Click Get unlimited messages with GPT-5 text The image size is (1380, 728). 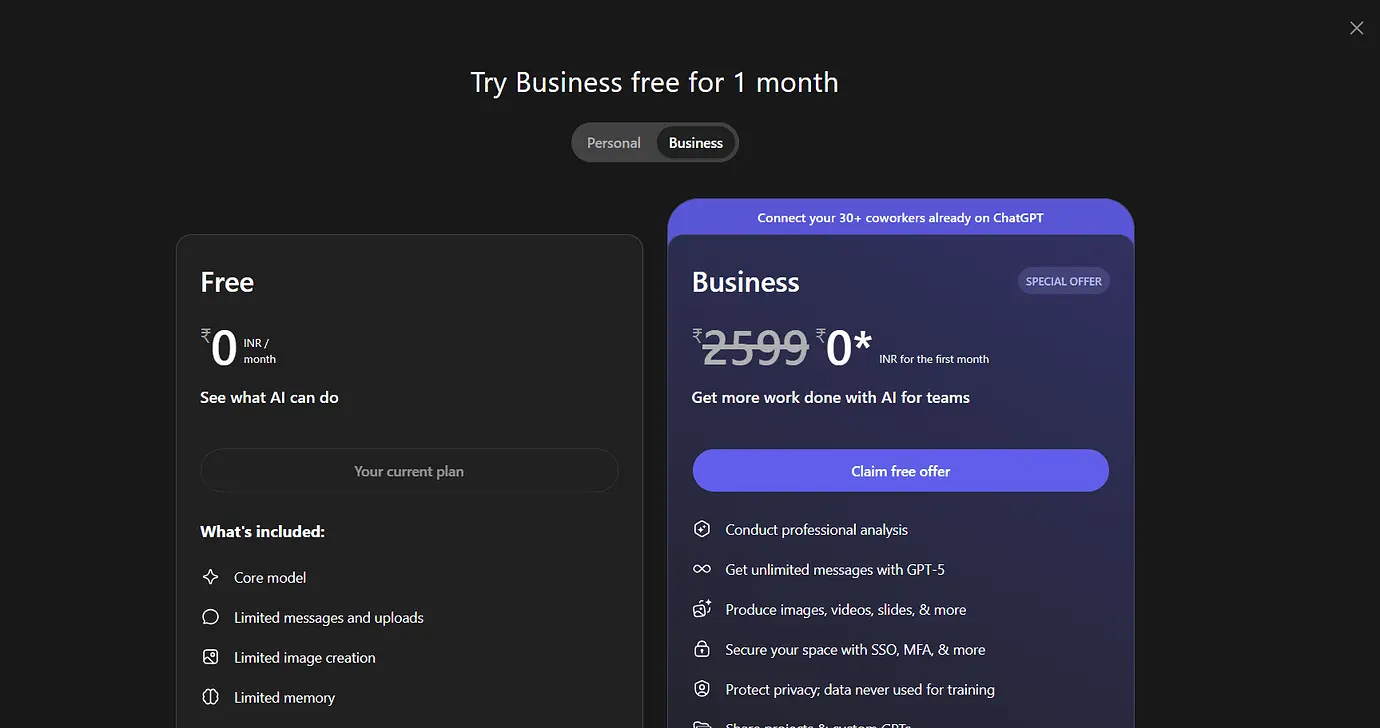pyautogui.click(x=835, y=569)
